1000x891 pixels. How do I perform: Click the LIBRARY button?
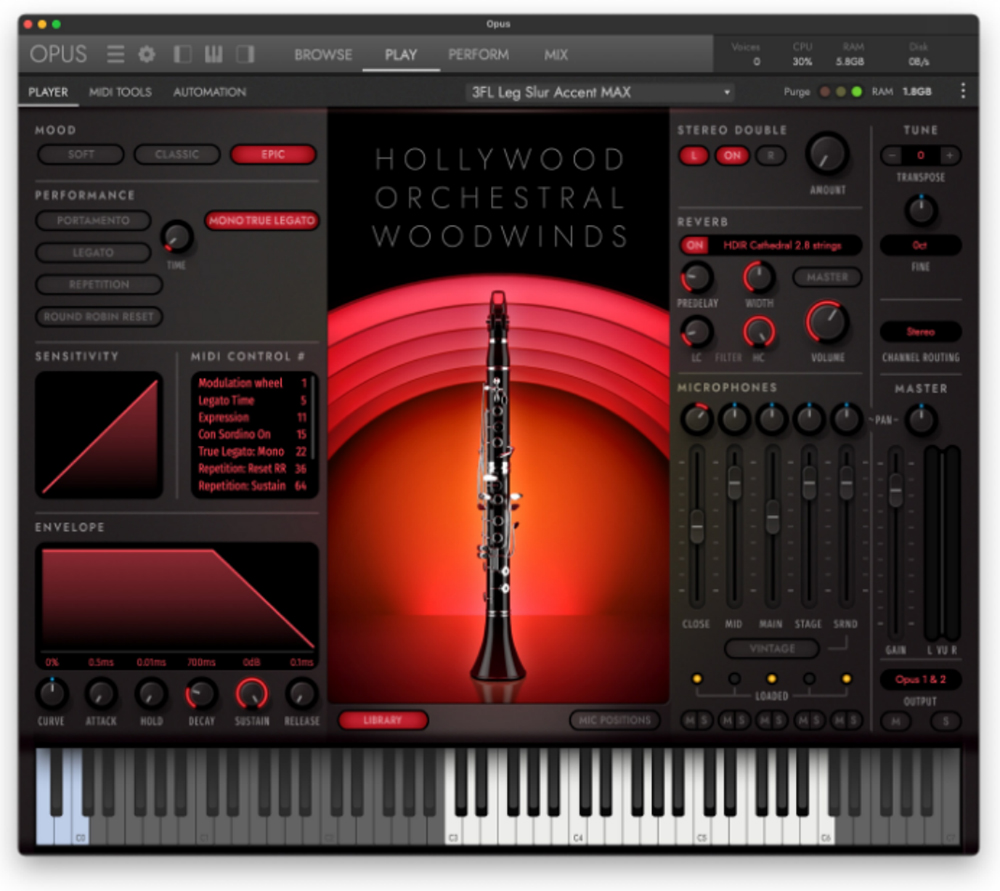[383, 720]
